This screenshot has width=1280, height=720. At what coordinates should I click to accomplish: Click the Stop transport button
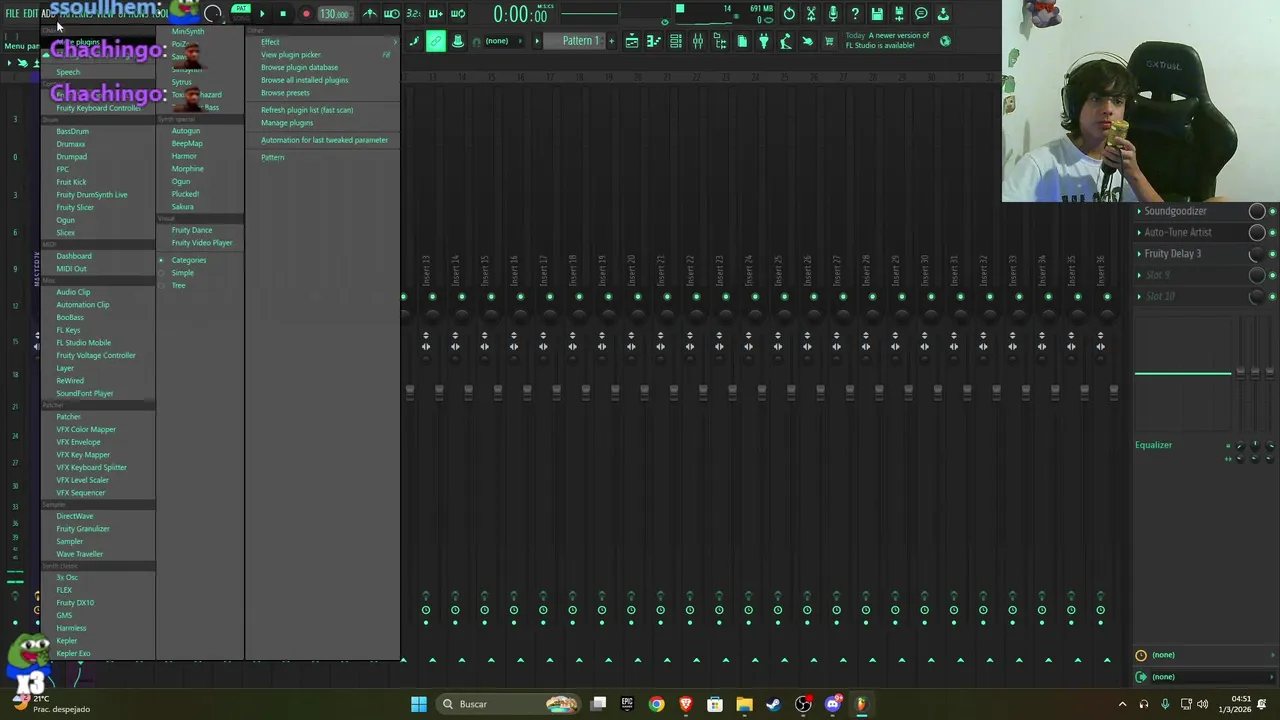click(283, 14)
